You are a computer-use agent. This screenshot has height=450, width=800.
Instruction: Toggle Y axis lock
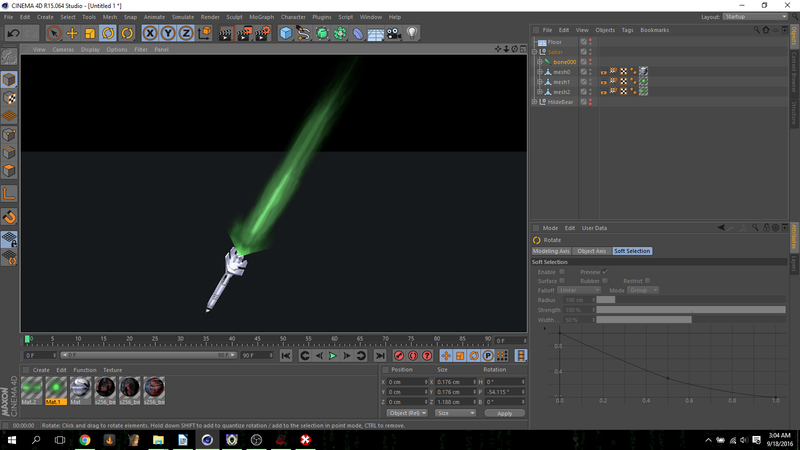coord(168,34)
